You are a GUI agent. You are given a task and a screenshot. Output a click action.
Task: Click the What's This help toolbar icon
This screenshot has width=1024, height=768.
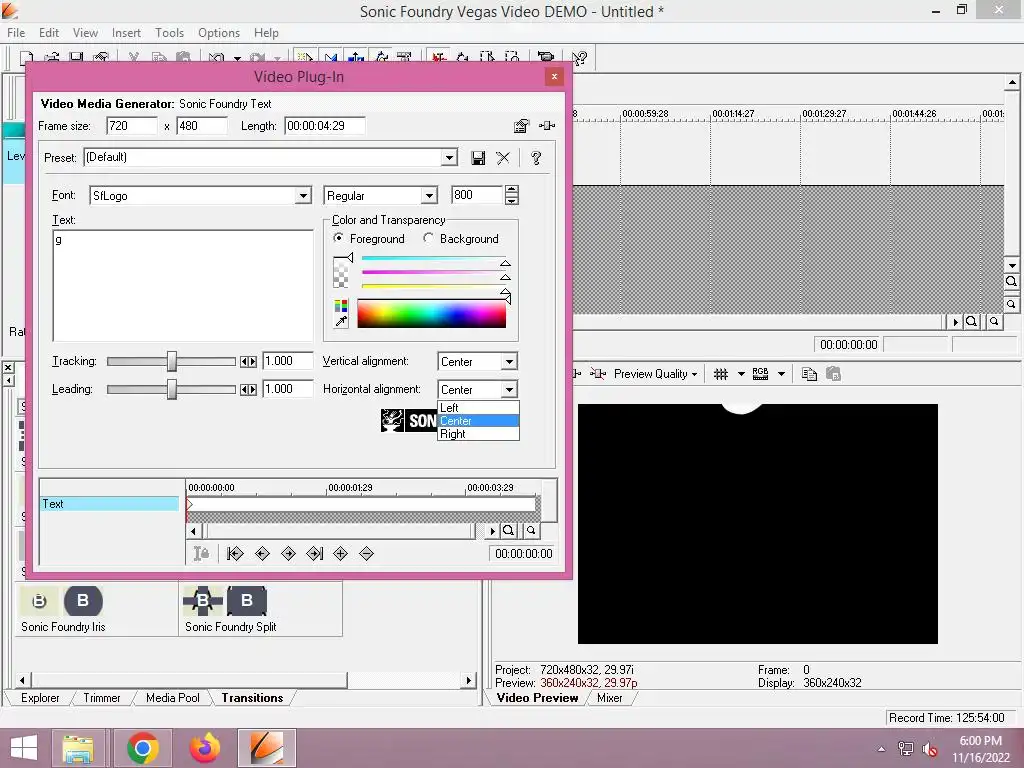tap(579, 58)
